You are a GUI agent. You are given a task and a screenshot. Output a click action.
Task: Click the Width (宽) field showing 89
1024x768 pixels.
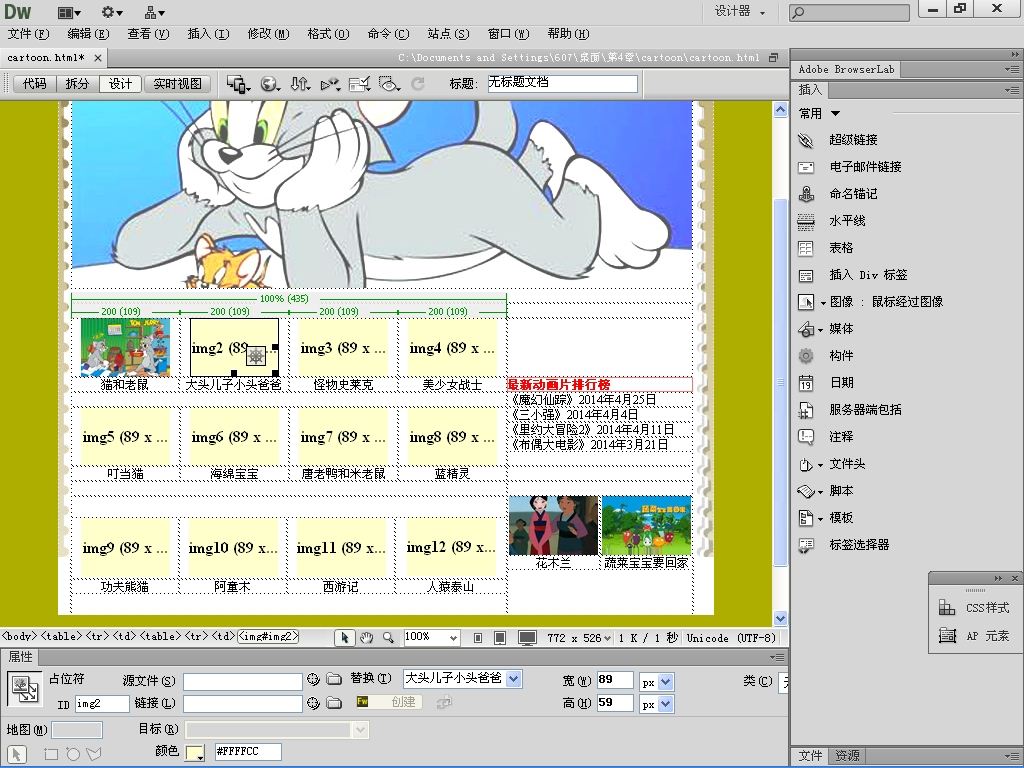coord(615,680)
